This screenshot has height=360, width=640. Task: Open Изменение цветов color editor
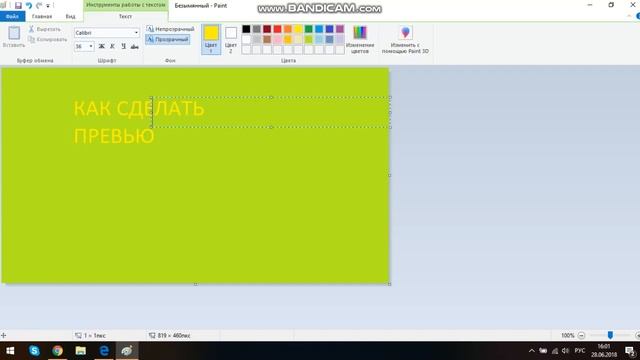(x=360, y=39)
